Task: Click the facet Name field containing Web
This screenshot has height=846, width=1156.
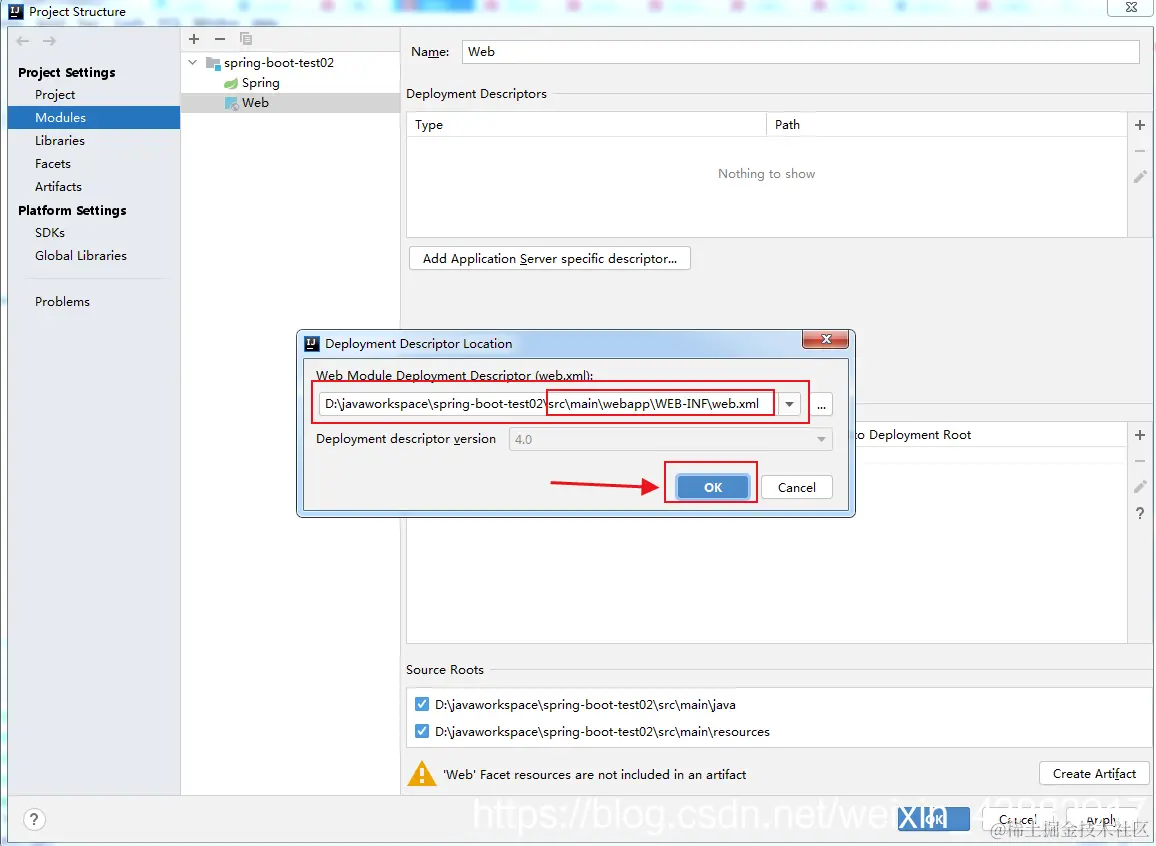Action: (x=801, y=52)
